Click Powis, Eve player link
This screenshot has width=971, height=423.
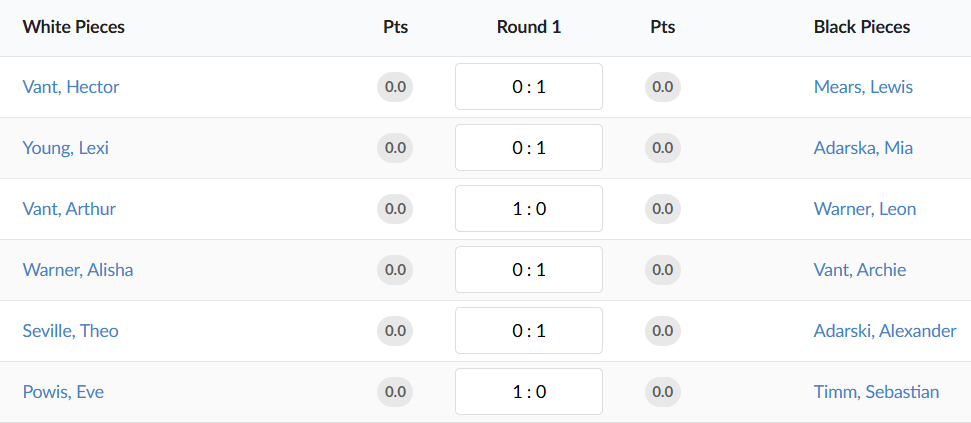[63, 392]
